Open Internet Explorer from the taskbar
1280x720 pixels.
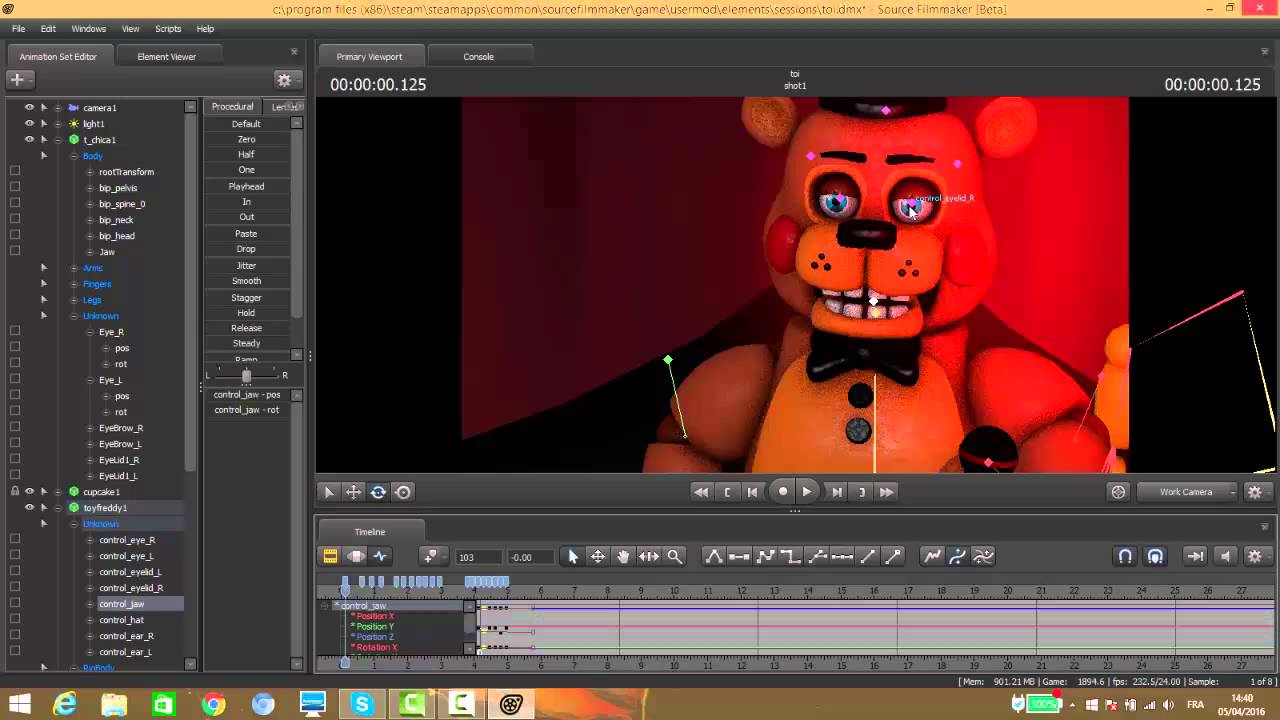65,705
